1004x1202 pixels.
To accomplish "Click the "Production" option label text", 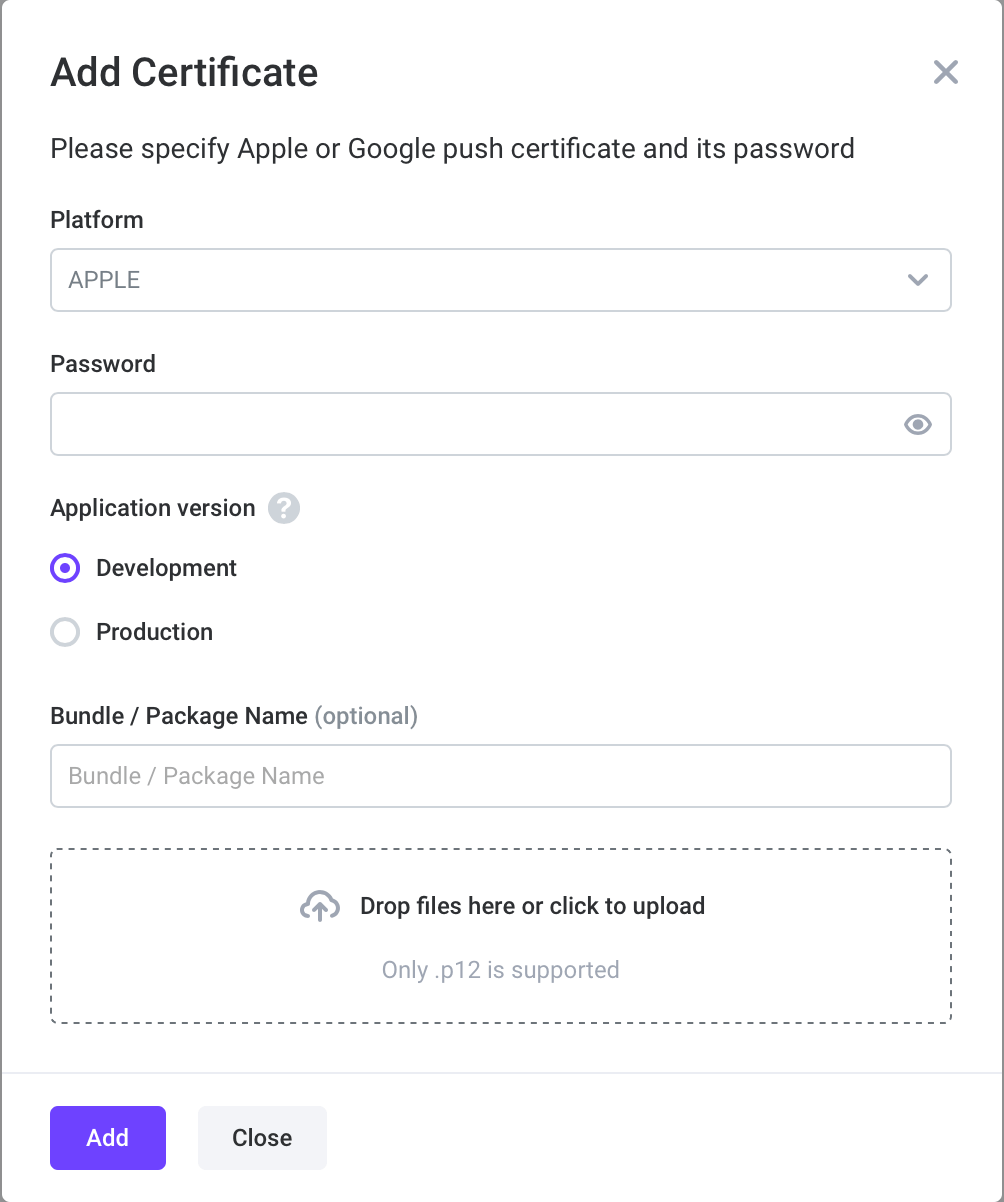I will pos(154,632).
